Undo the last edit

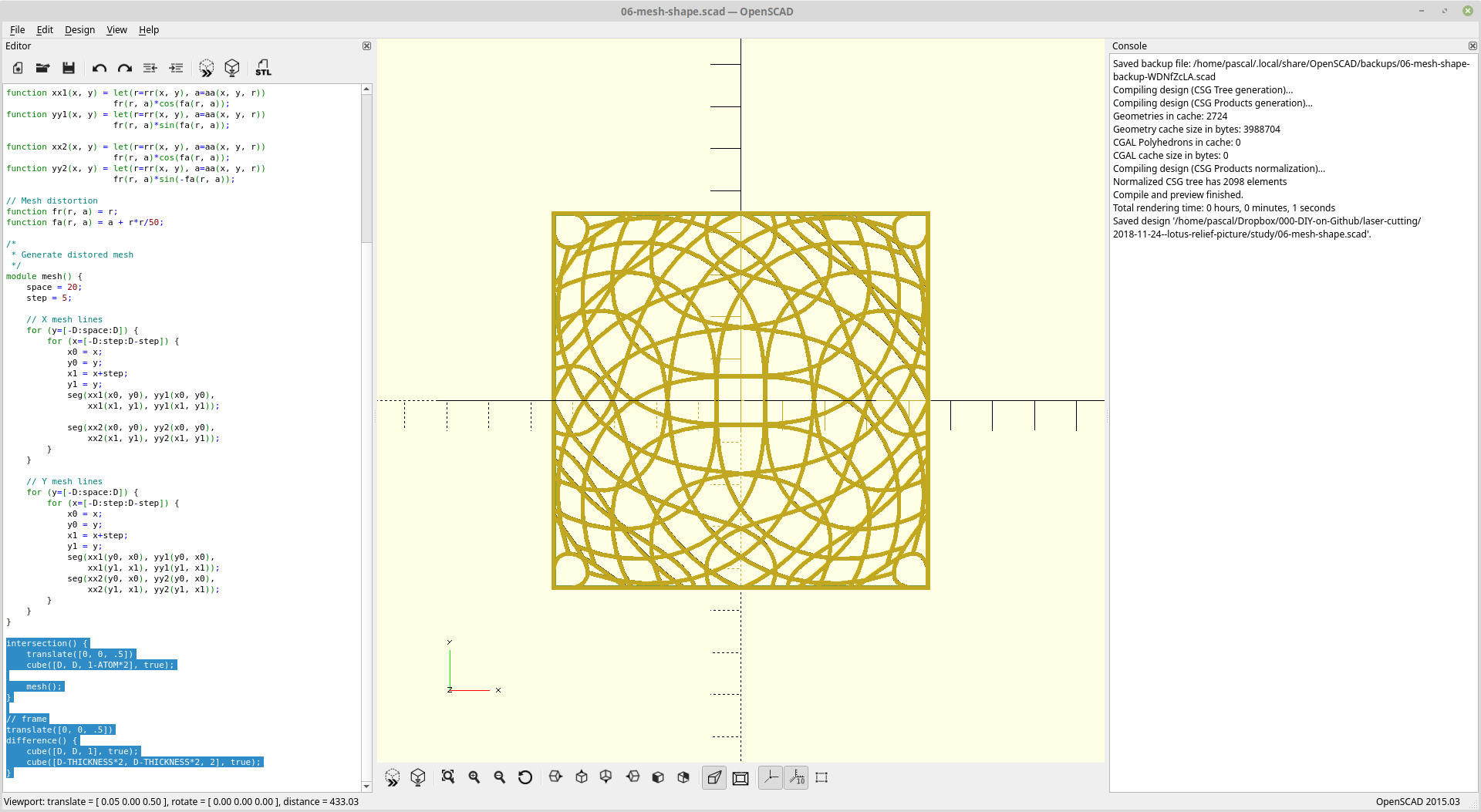[x=99, y=68]
